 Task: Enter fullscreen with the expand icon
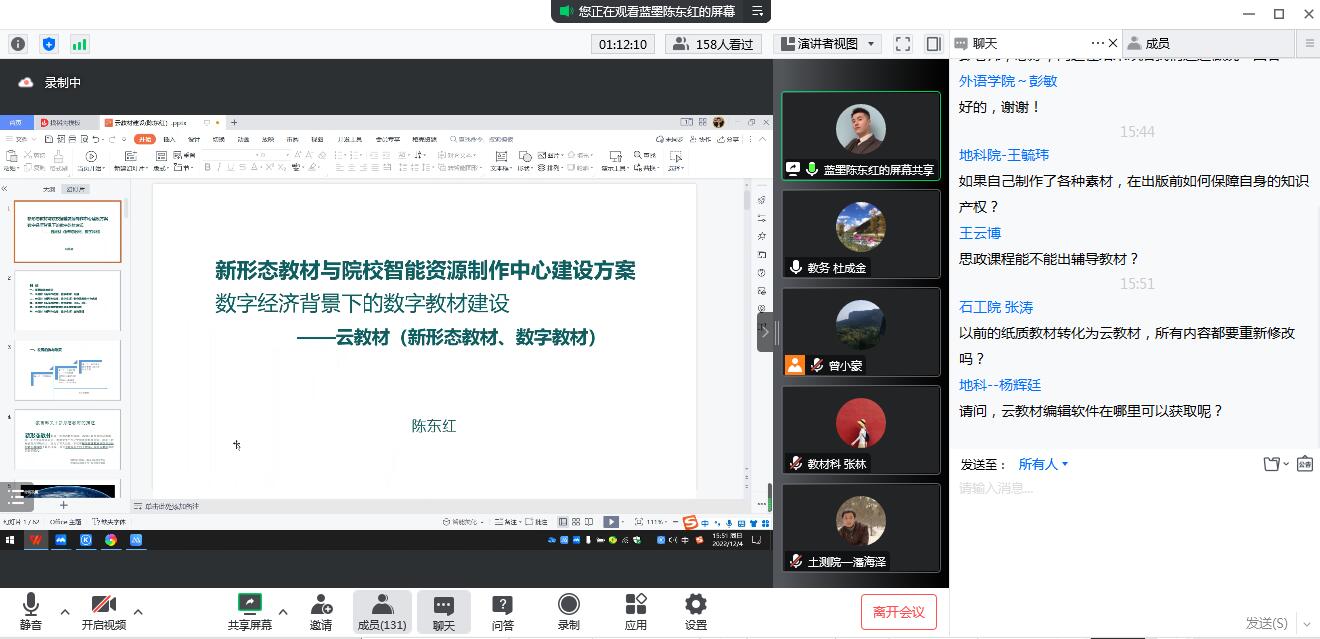[903, 44]
